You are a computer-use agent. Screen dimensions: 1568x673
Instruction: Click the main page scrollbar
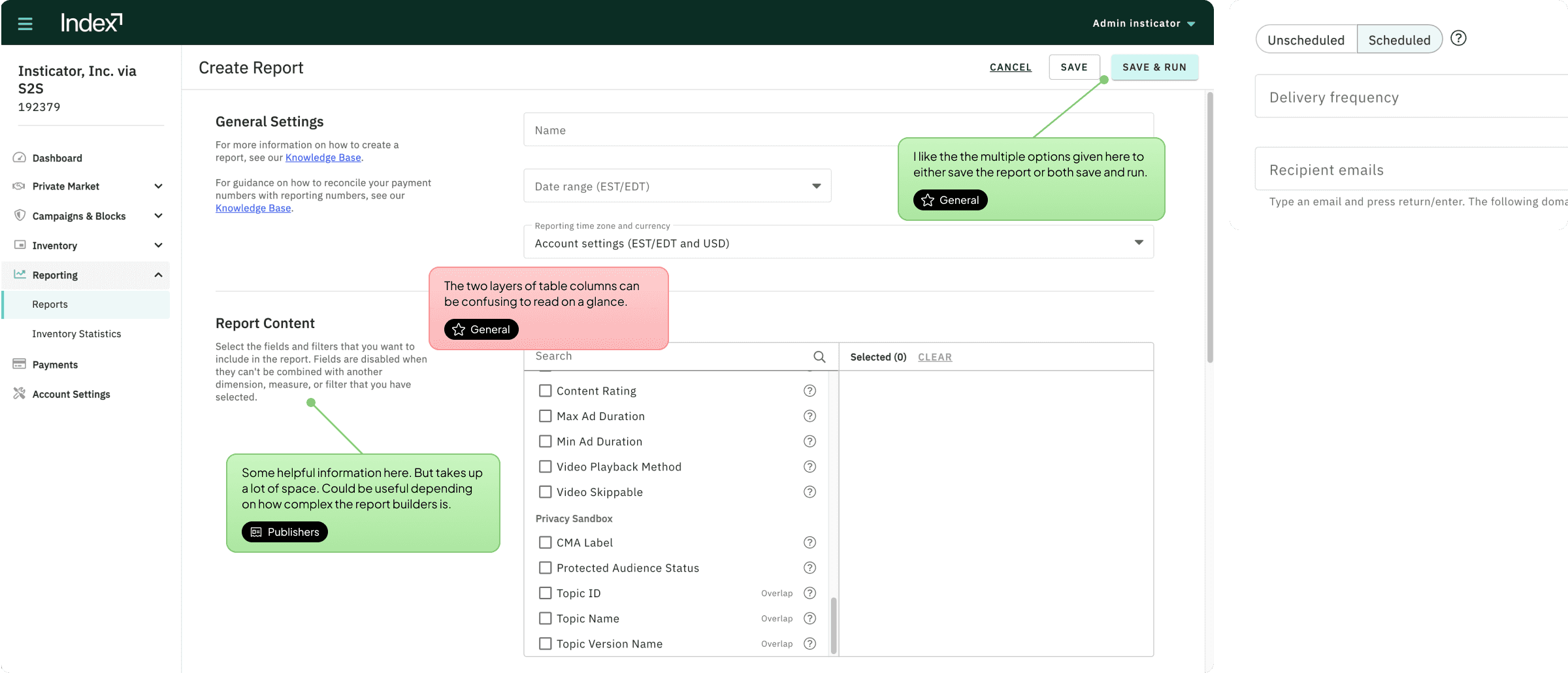pos(1210,227)
